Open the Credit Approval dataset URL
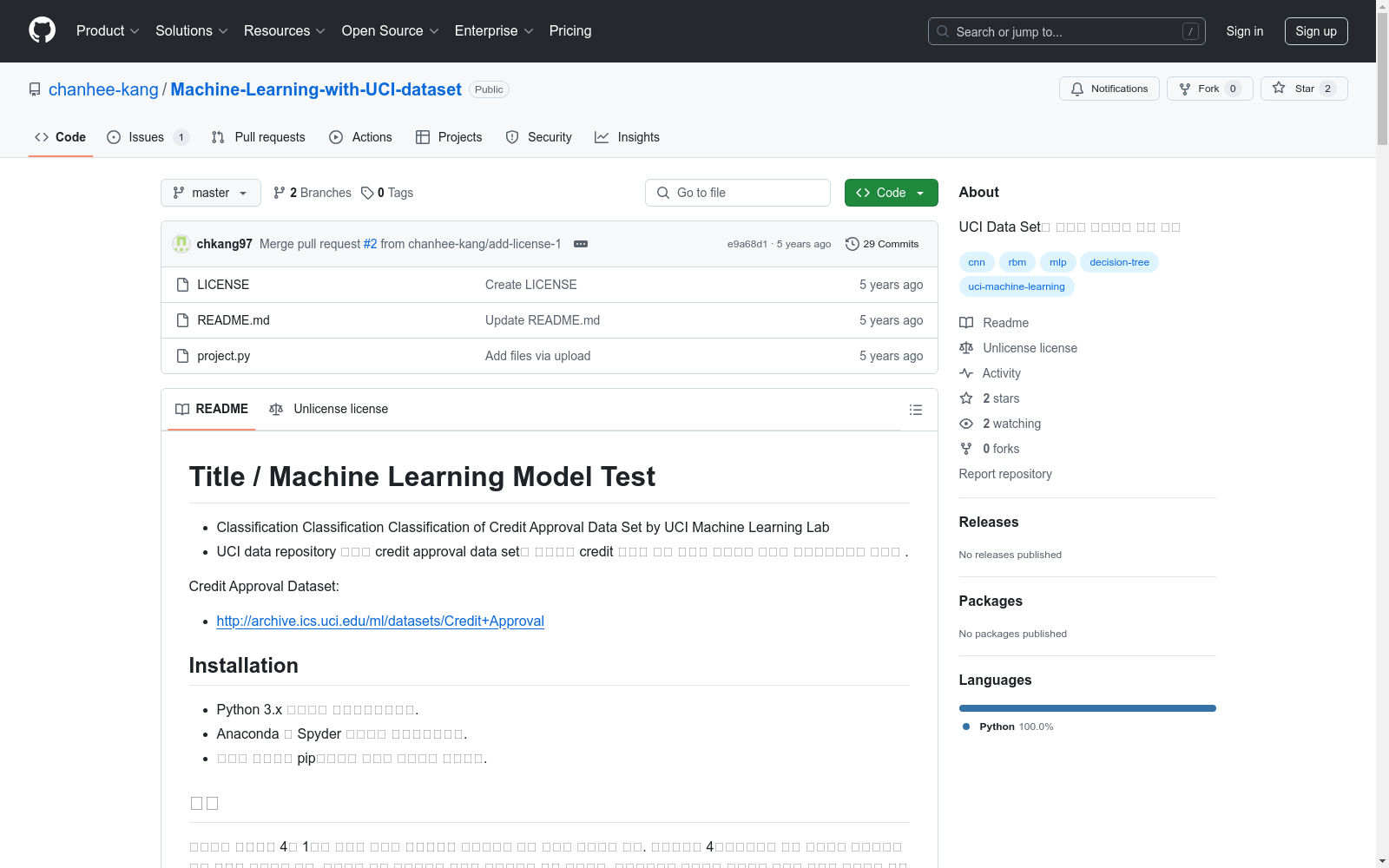The height and width of the screenshot is (868, 1389). [380, 621]
